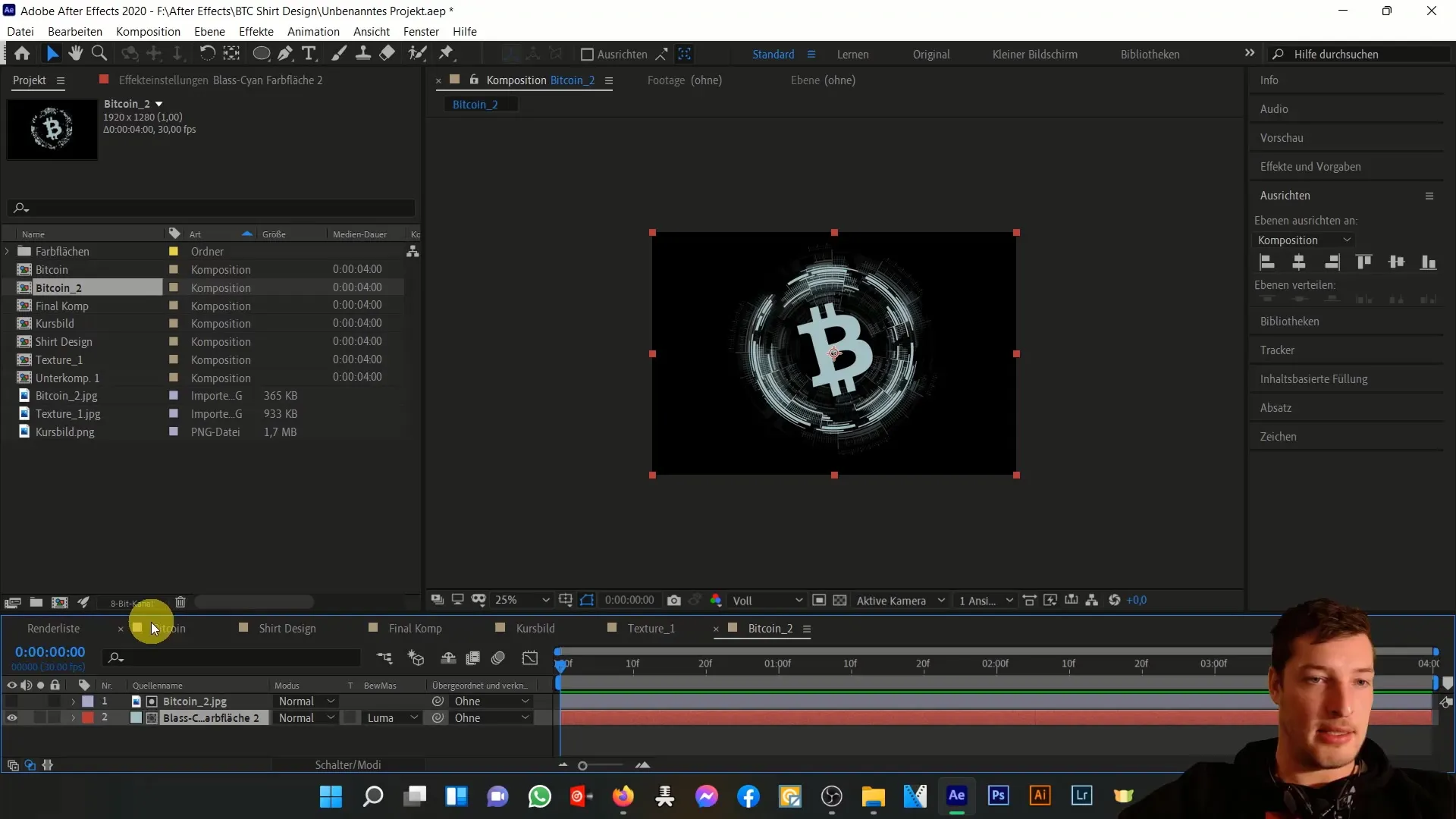This screenshot has height=819, width=1456.
Task: Select the Shirt Design tab
Action: tap(287, 628)
